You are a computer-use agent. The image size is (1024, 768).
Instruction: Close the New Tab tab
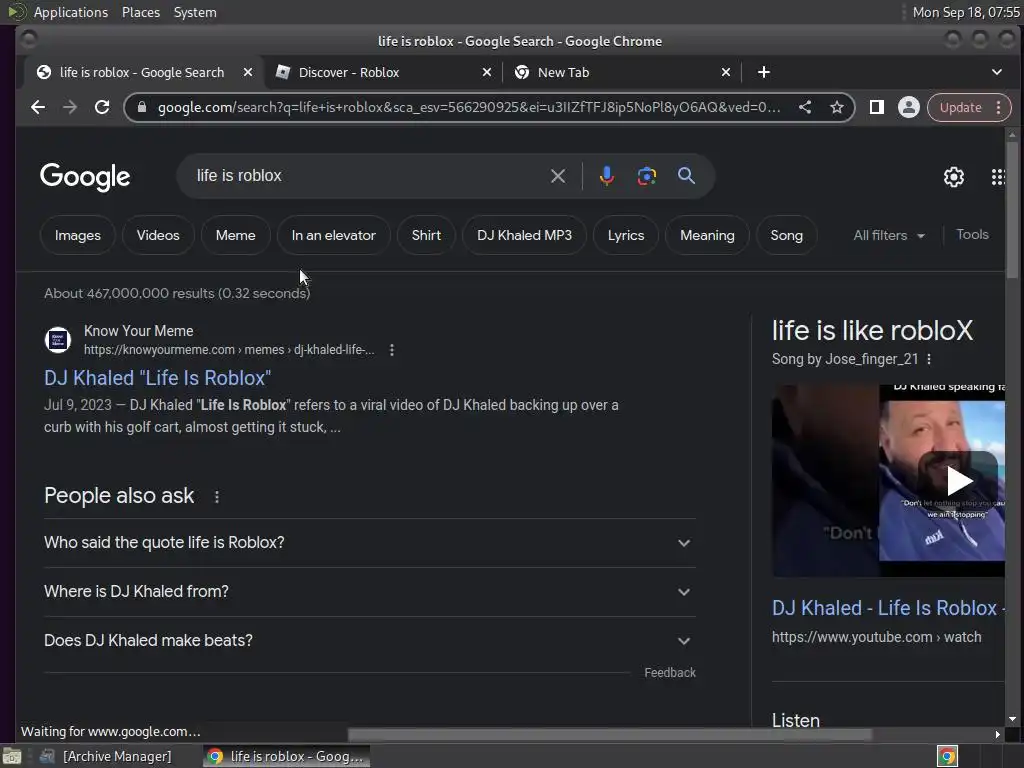(x=726, y=72)
